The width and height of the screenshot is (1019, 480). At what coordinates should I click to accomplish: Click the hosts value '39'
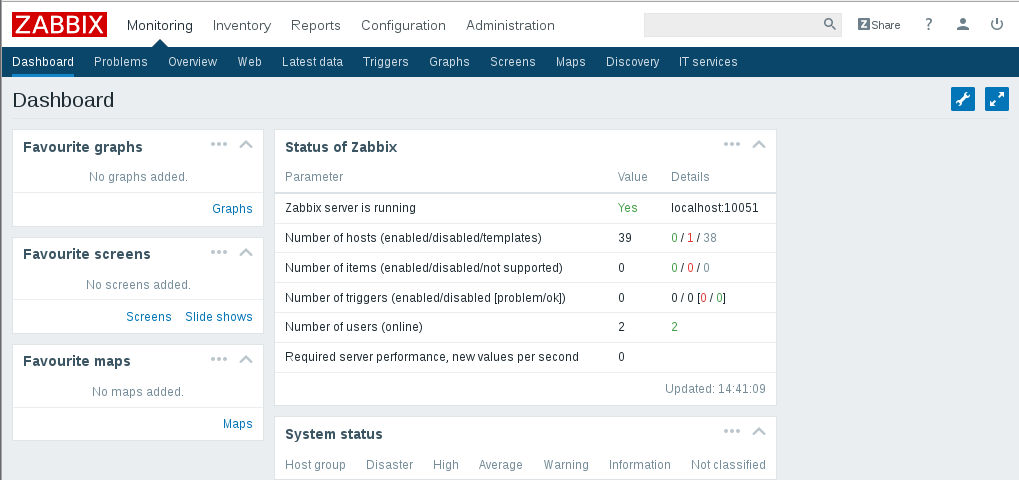click(625, 238)
